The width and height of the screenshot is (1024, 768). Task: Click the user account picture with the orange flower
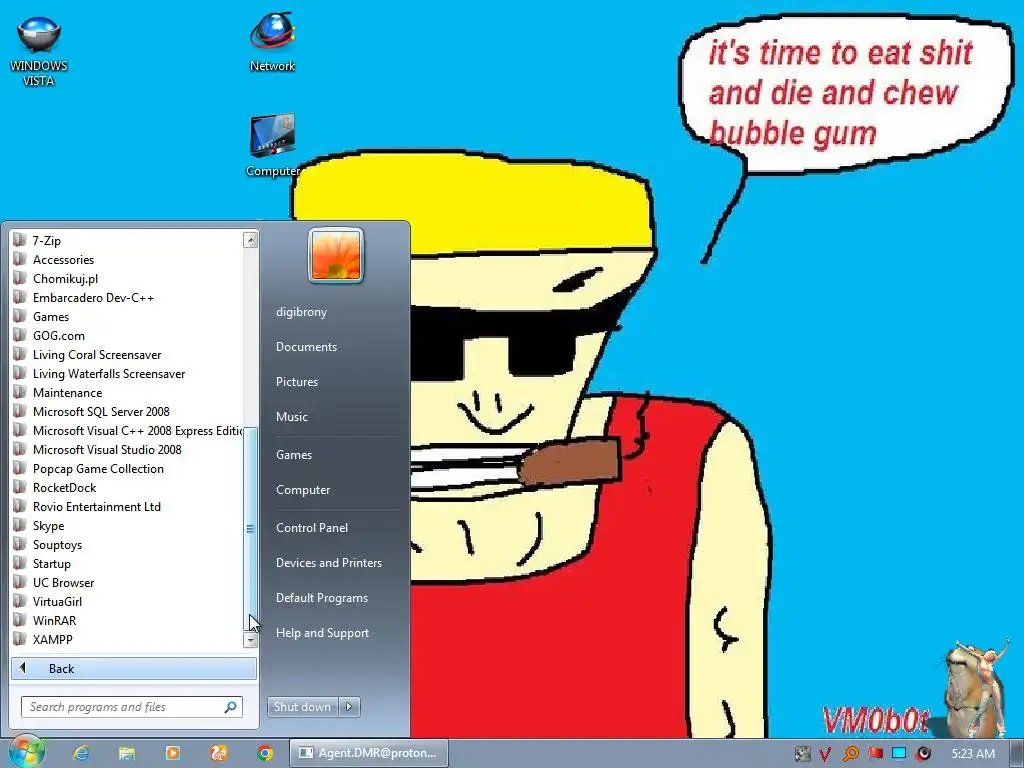coord(336,255)
